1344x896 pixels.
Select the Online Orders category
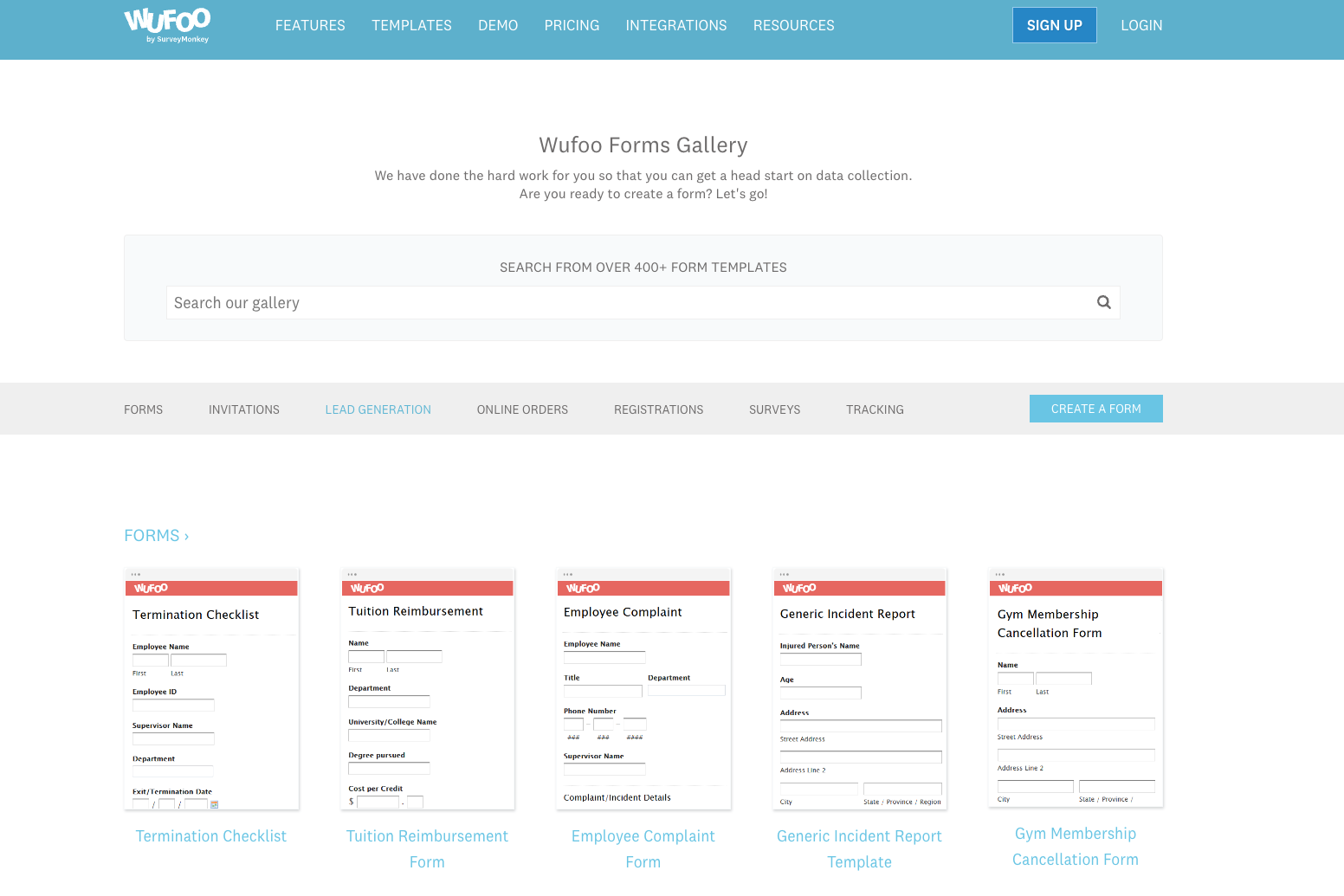coord(522,409)
